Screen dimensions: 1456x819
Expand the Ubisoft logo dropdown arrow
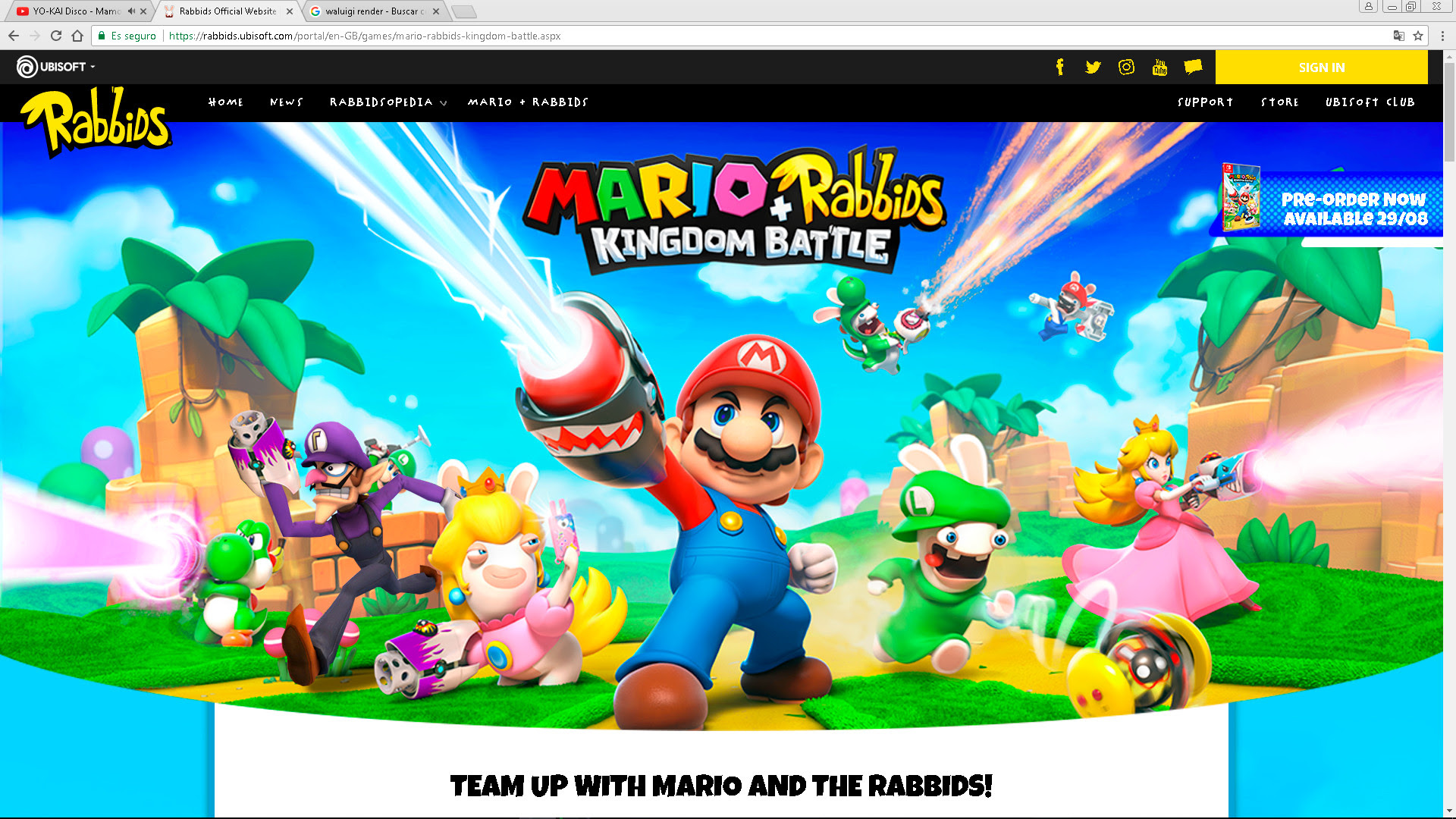pos(93,67)
